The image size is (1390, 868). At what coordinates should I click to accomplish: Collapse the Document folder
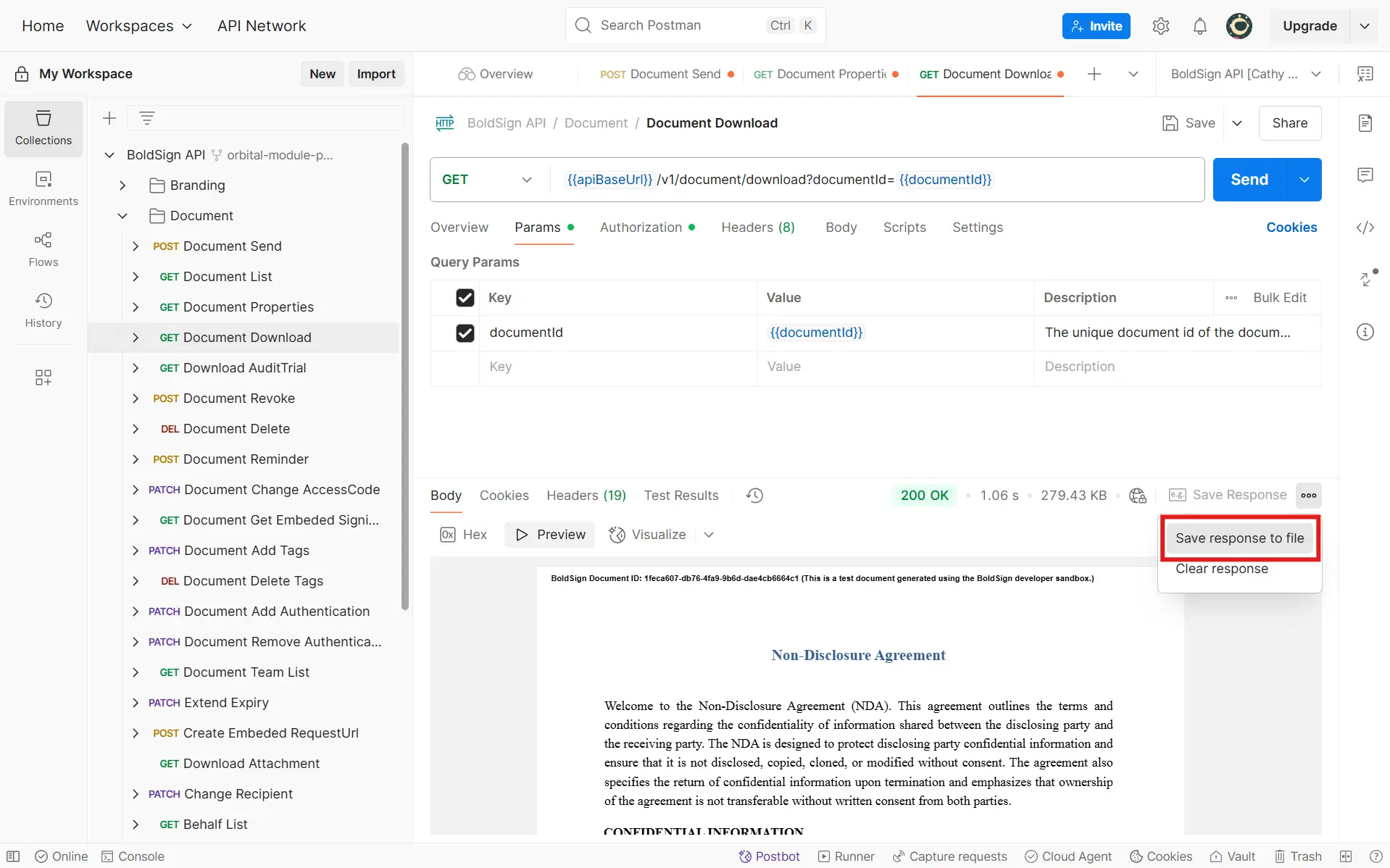(x=122, y=216)
